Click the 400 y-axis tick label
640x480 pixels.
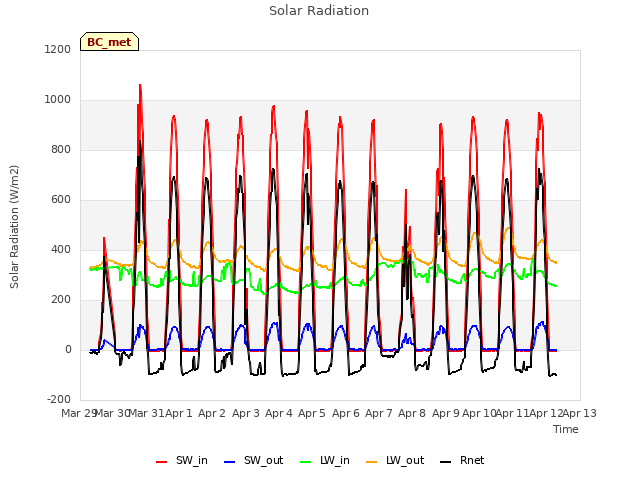61,250
